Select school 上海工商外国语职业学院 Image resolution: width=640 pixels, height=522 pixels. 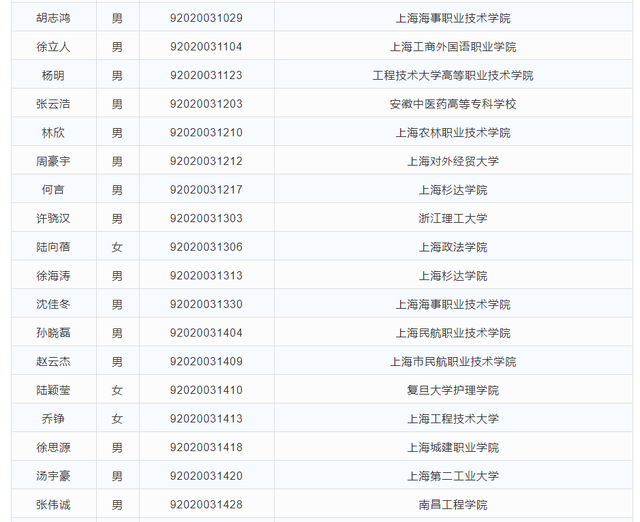pyautogui.click(x=453, y=47)
